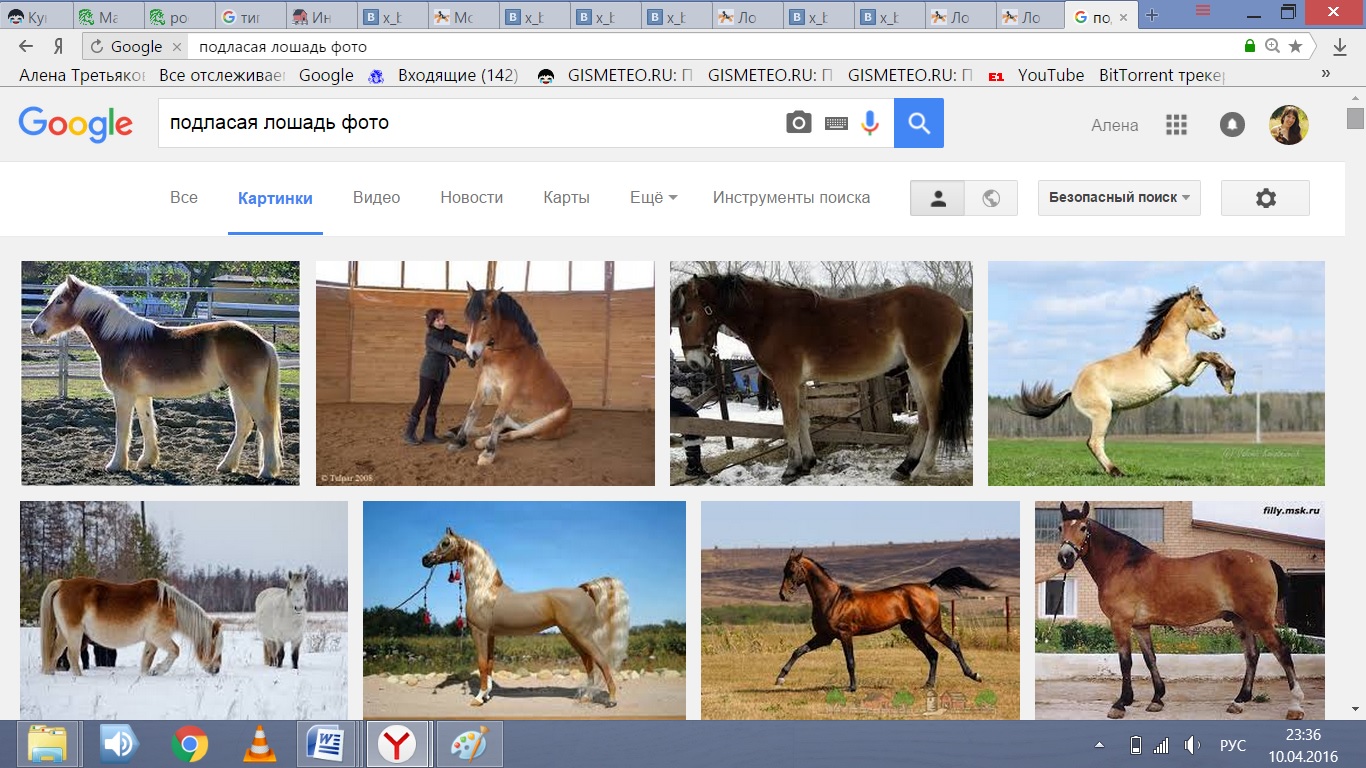Open the Google apps grid
Image resolution: width=1366 pixels, height=768 pixels.
click(x=1176, y=125)
